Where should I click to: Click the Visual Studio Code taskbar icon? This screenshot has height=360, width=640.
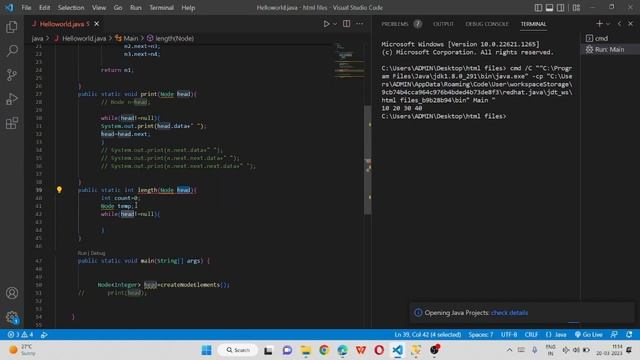tap(398, 350)
